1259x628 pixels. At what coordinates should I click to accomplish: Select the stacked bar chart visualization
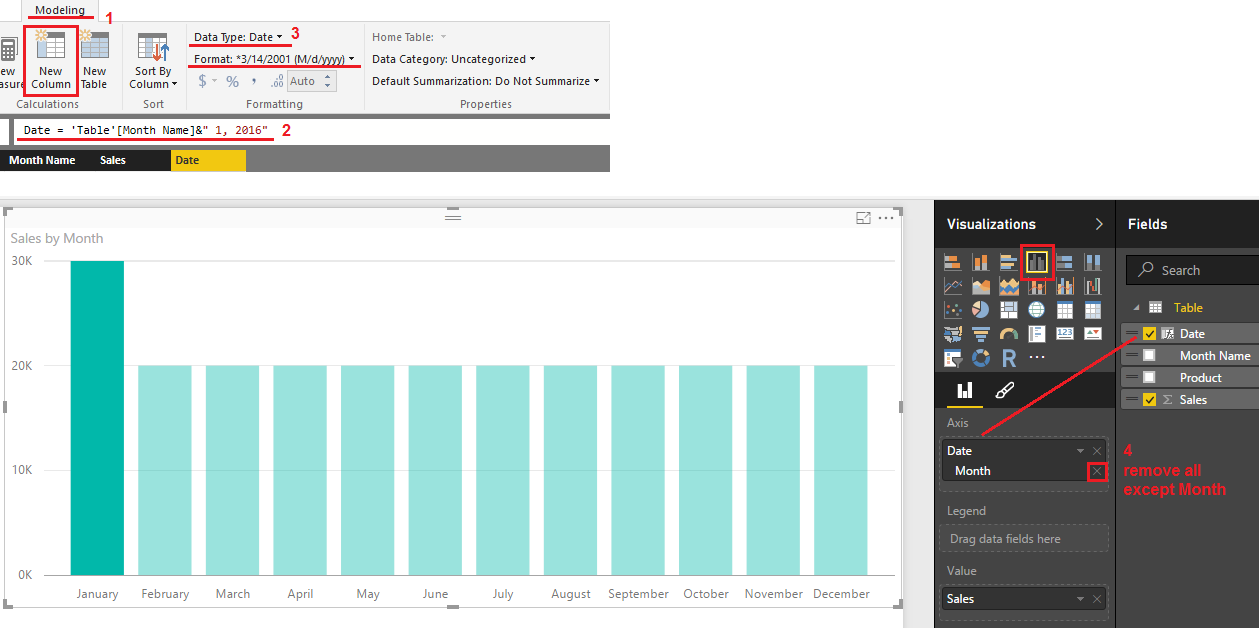pos(953,262)
